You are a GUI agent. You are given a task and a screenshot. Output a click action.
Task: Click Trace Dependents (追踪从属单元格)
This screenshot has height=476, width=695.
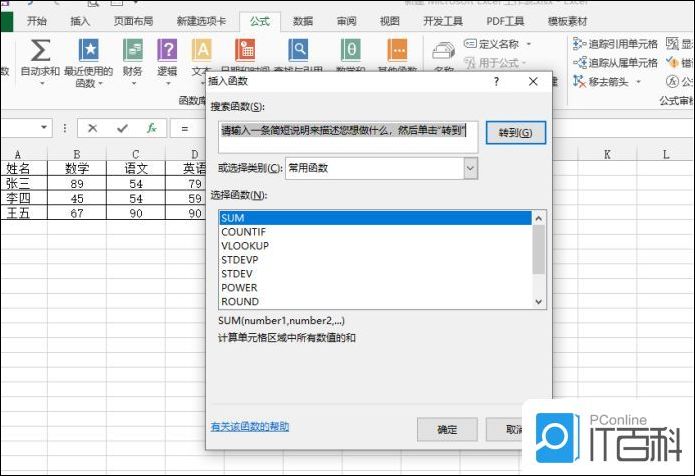pos(615,63)
